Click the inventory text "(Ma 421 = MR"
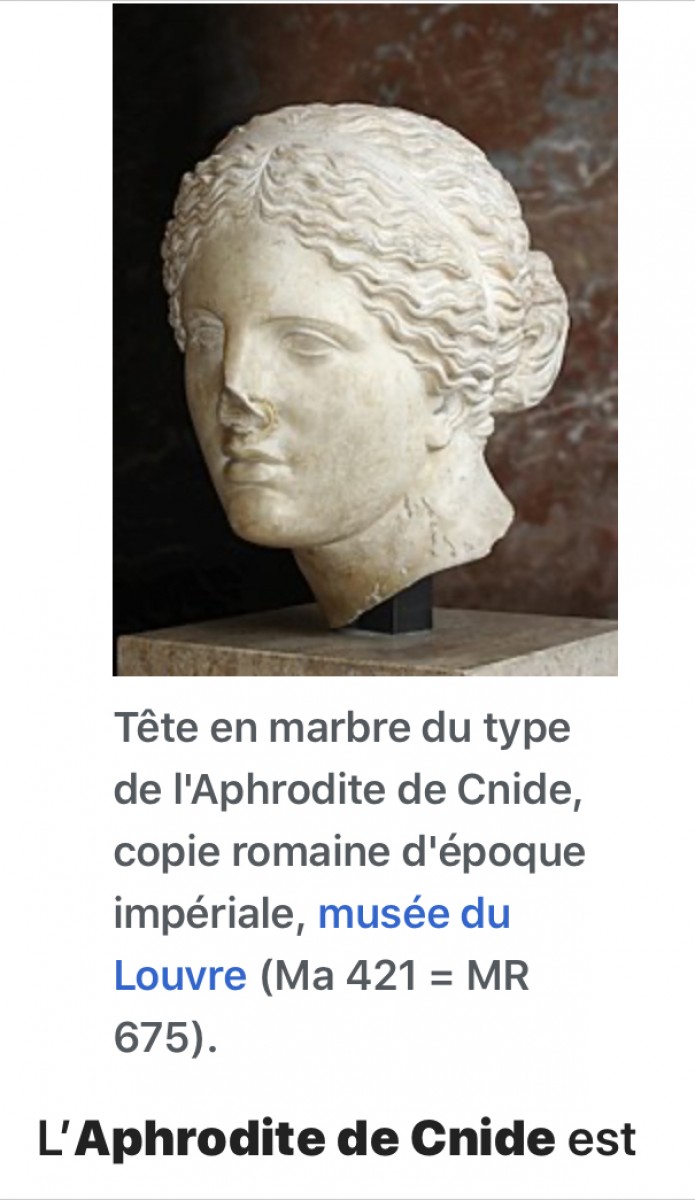Screen dimensions: 695x1200 click(394, 976)
